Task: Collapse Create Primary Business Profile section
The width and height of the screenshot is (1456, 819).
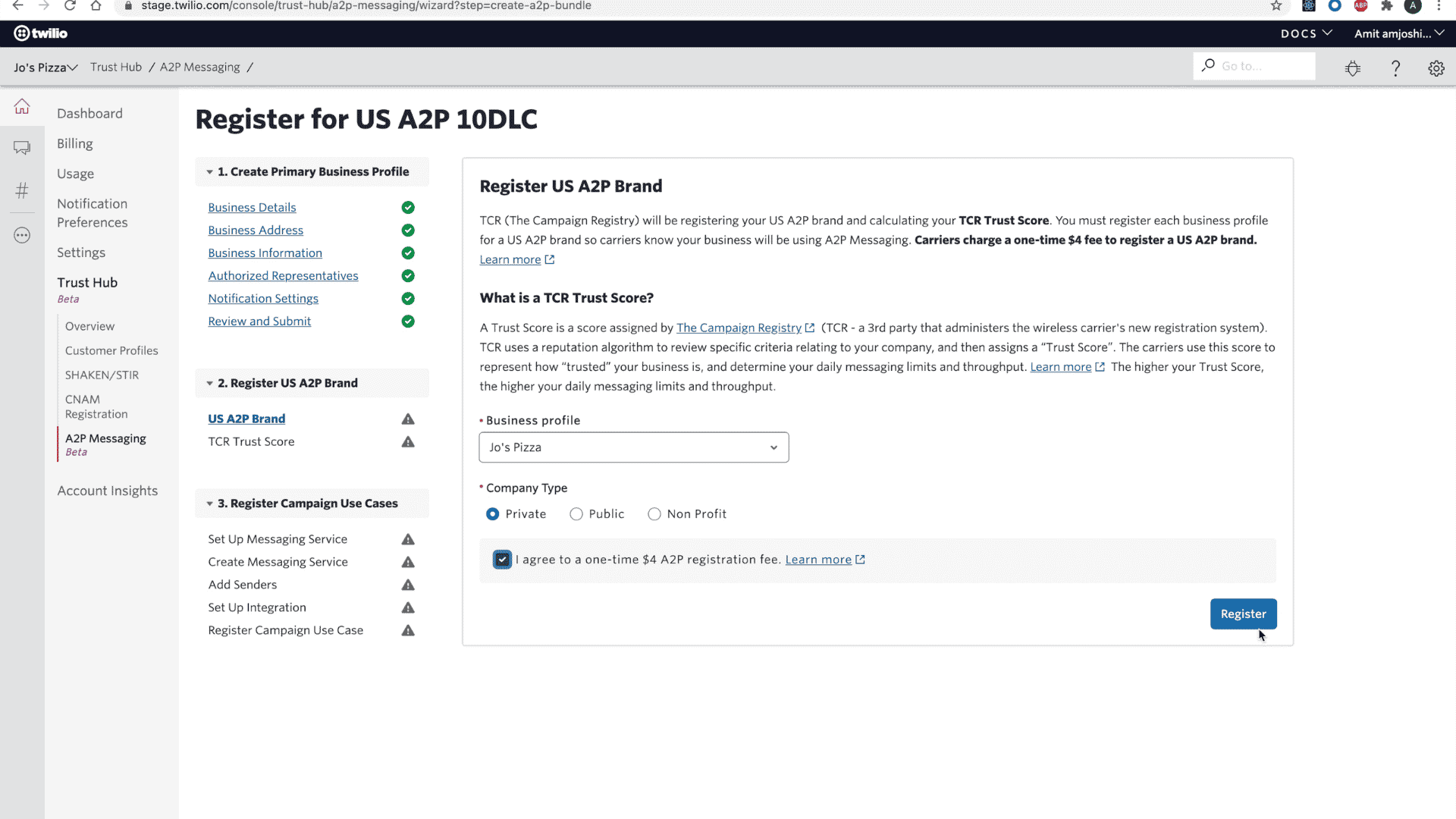Action: pos(312,171)
